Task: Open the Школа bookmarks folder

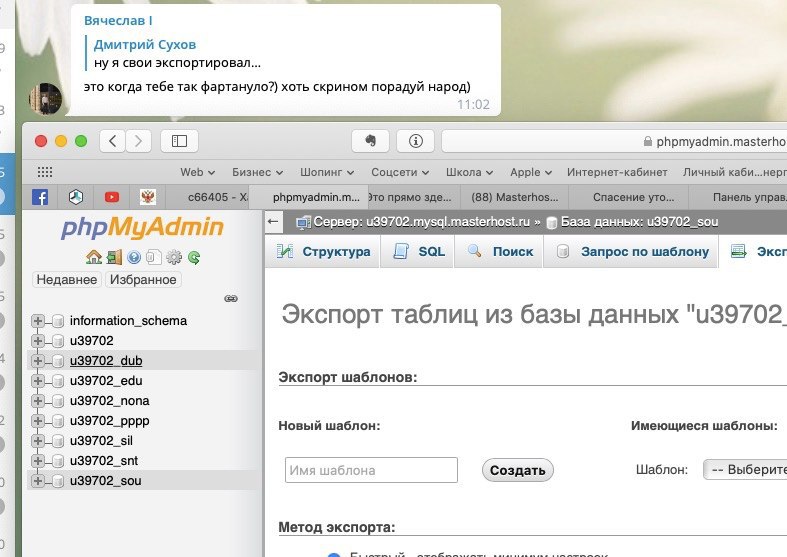Action: pos(469,172)
